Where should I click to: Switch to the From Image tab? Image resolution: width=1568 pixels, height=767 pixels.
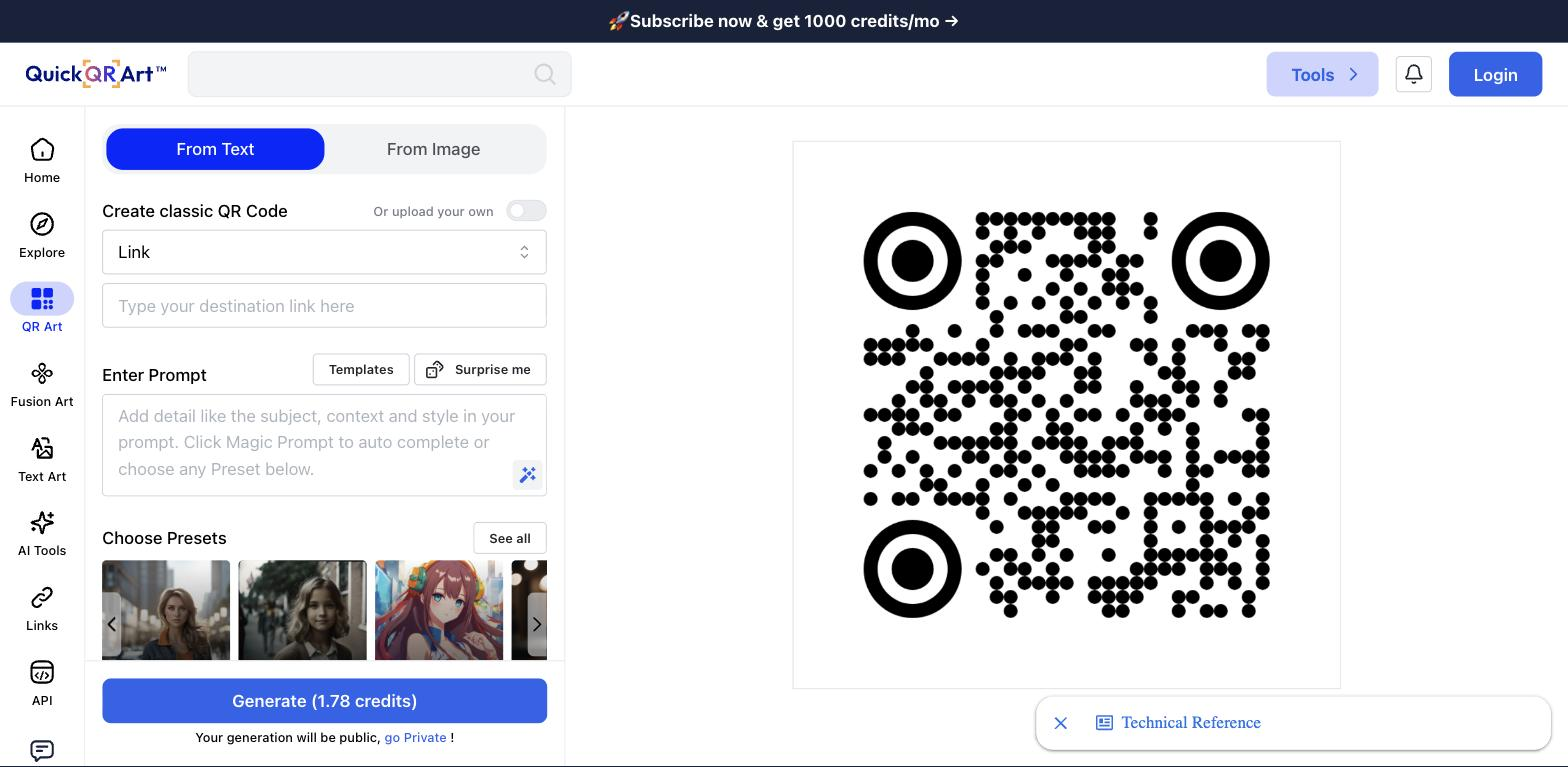433,149
